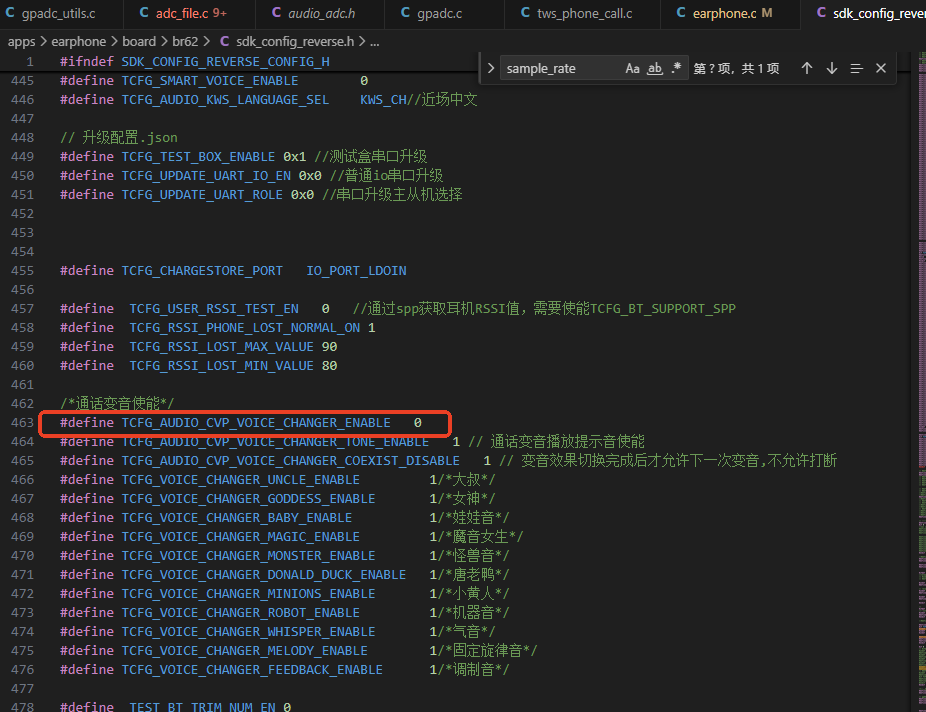Viewport: 926px width, 712px height.
Task: Open the apps breadcrumb segment
Action: [x=21, y=42]
